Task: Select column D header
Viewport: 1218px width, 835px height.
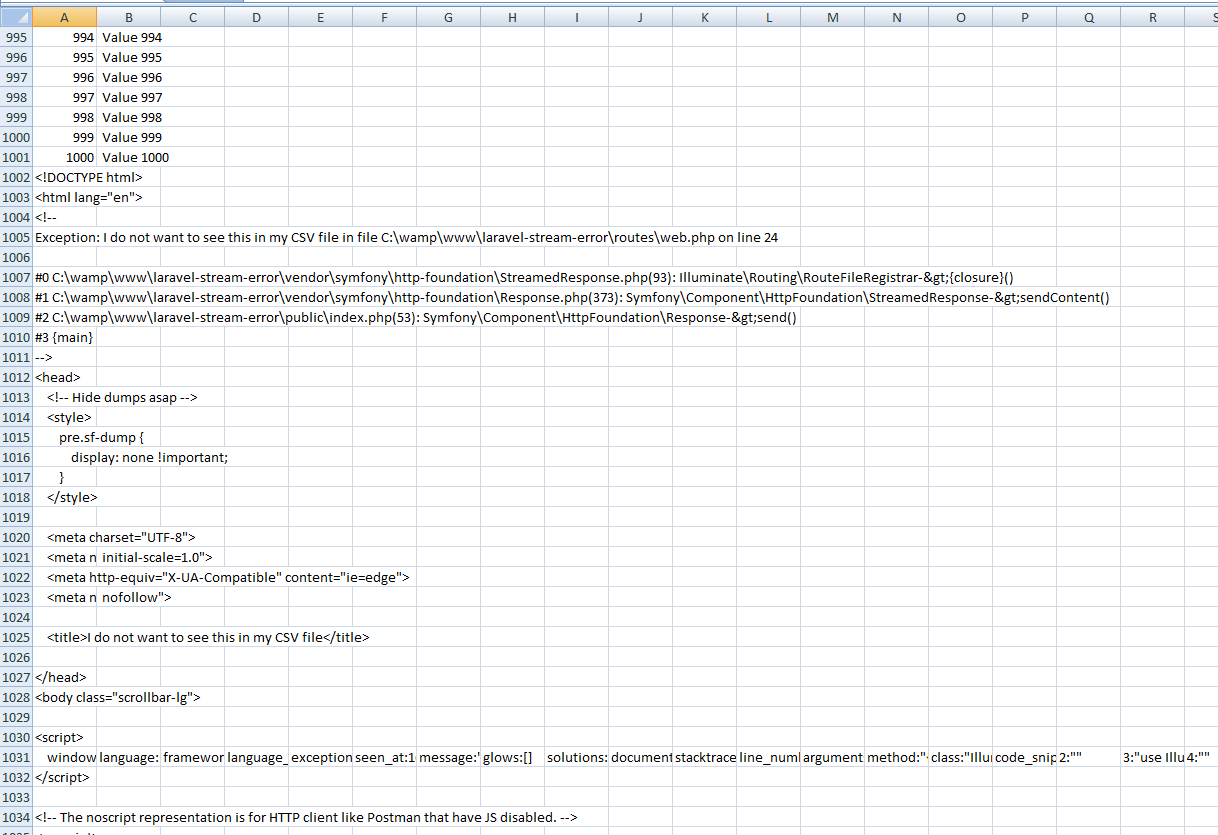Action: pos(257,17)
